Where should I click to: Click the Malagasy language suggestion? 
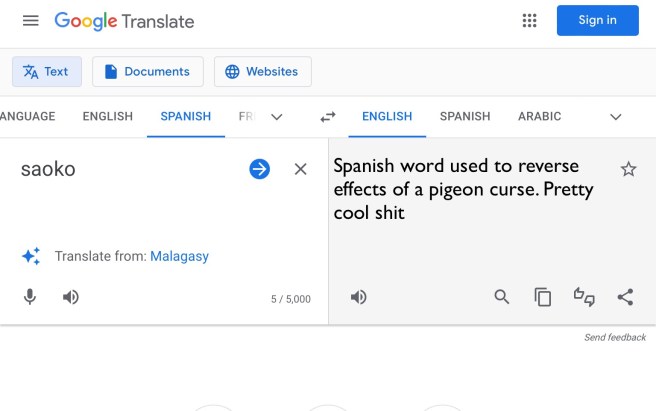pyautogui.click(x=179, y=256)
